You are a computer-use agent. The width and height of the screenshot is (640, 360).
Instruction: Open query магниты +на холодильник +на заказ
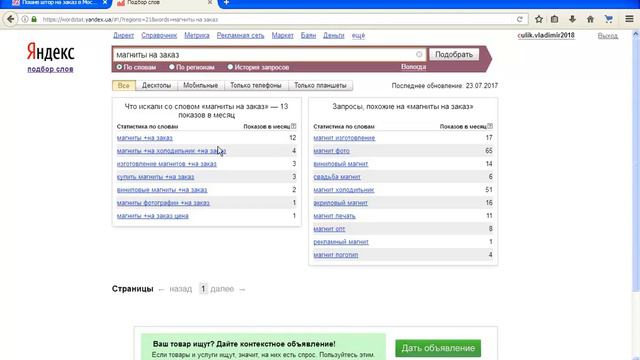[171, 151]
